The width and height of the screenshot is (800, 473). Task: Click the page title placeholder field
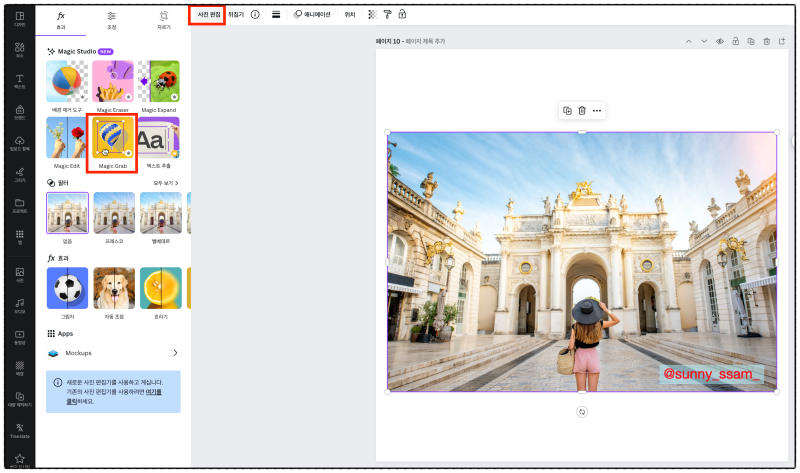[426, 41]
